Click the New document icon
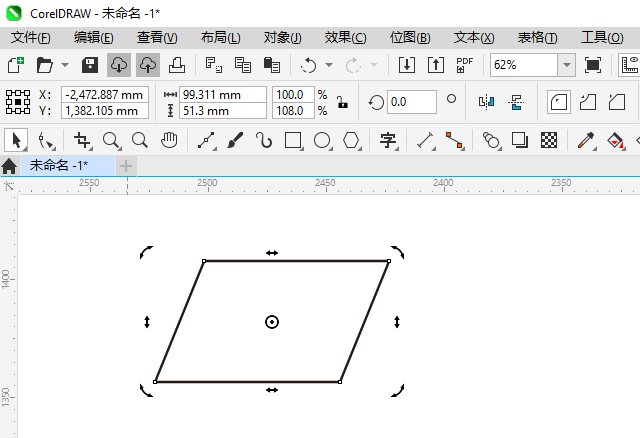Image resolution: width=640 pixels, height=438 pixels. point(16,65)
